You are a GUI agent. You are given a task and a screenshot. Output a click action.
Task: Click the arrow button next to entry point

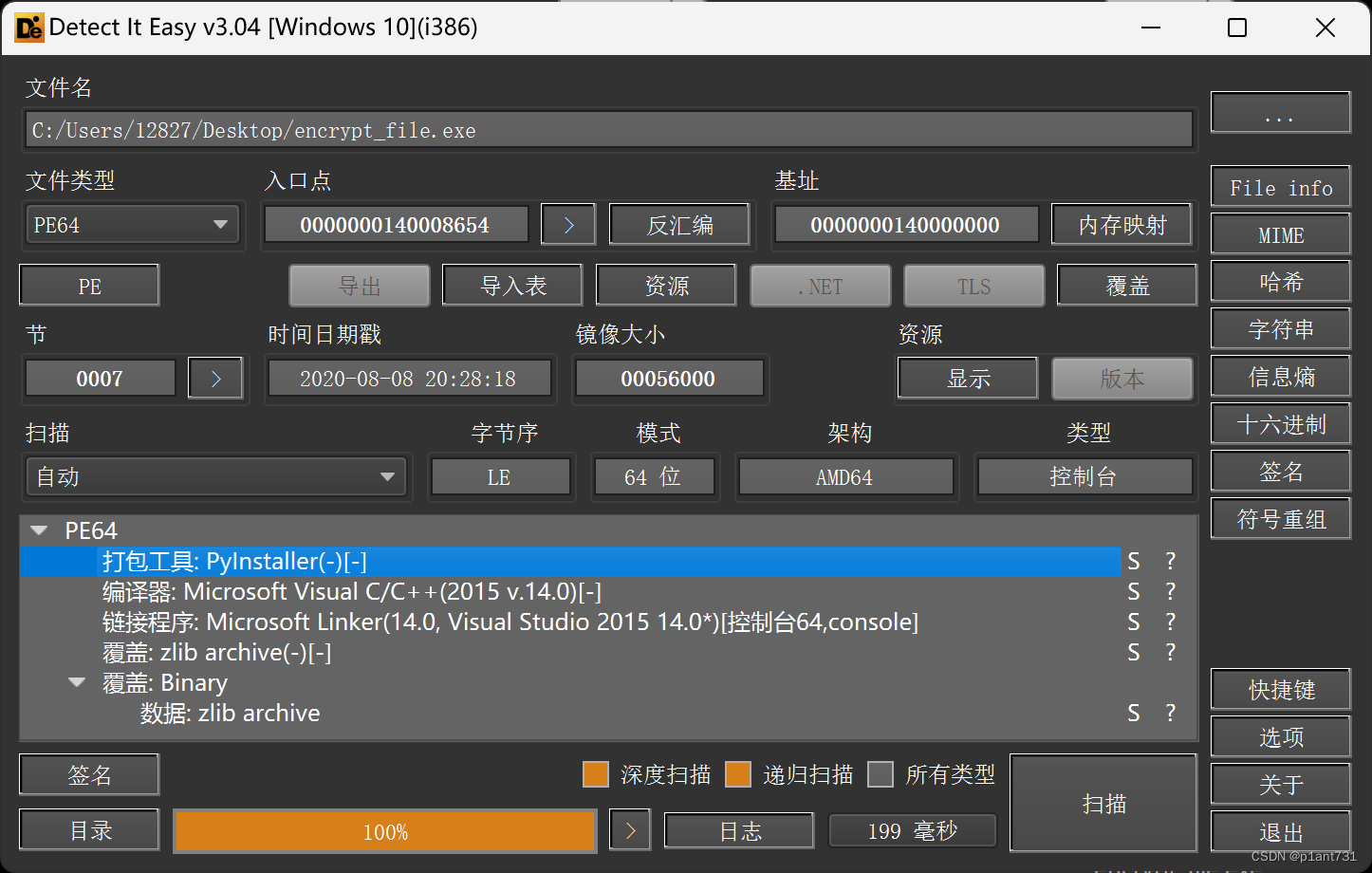click(x=568, y=225)
